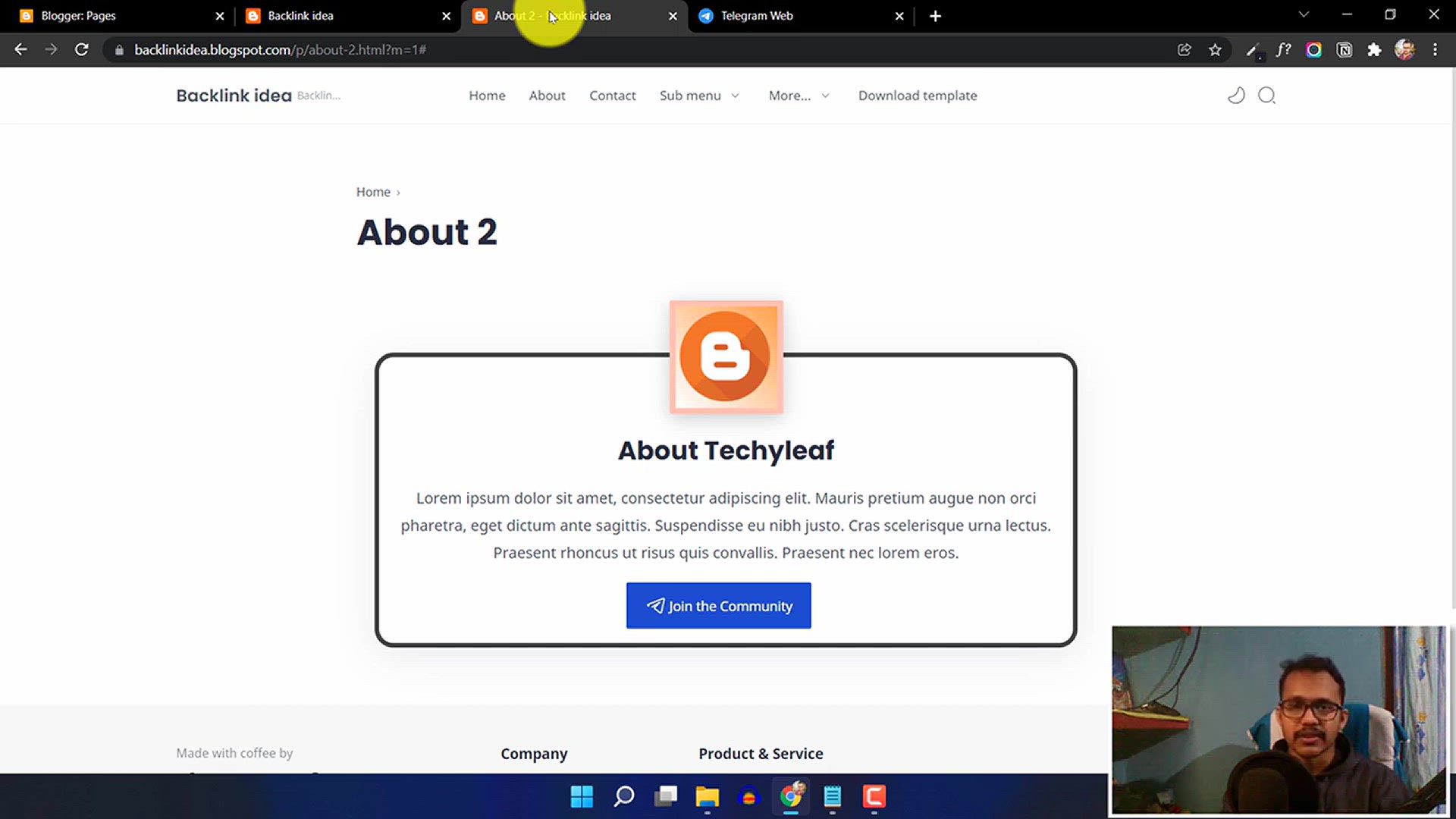Expand the More... dropdown
The image size is (1456, 819).
pos(799,96)
